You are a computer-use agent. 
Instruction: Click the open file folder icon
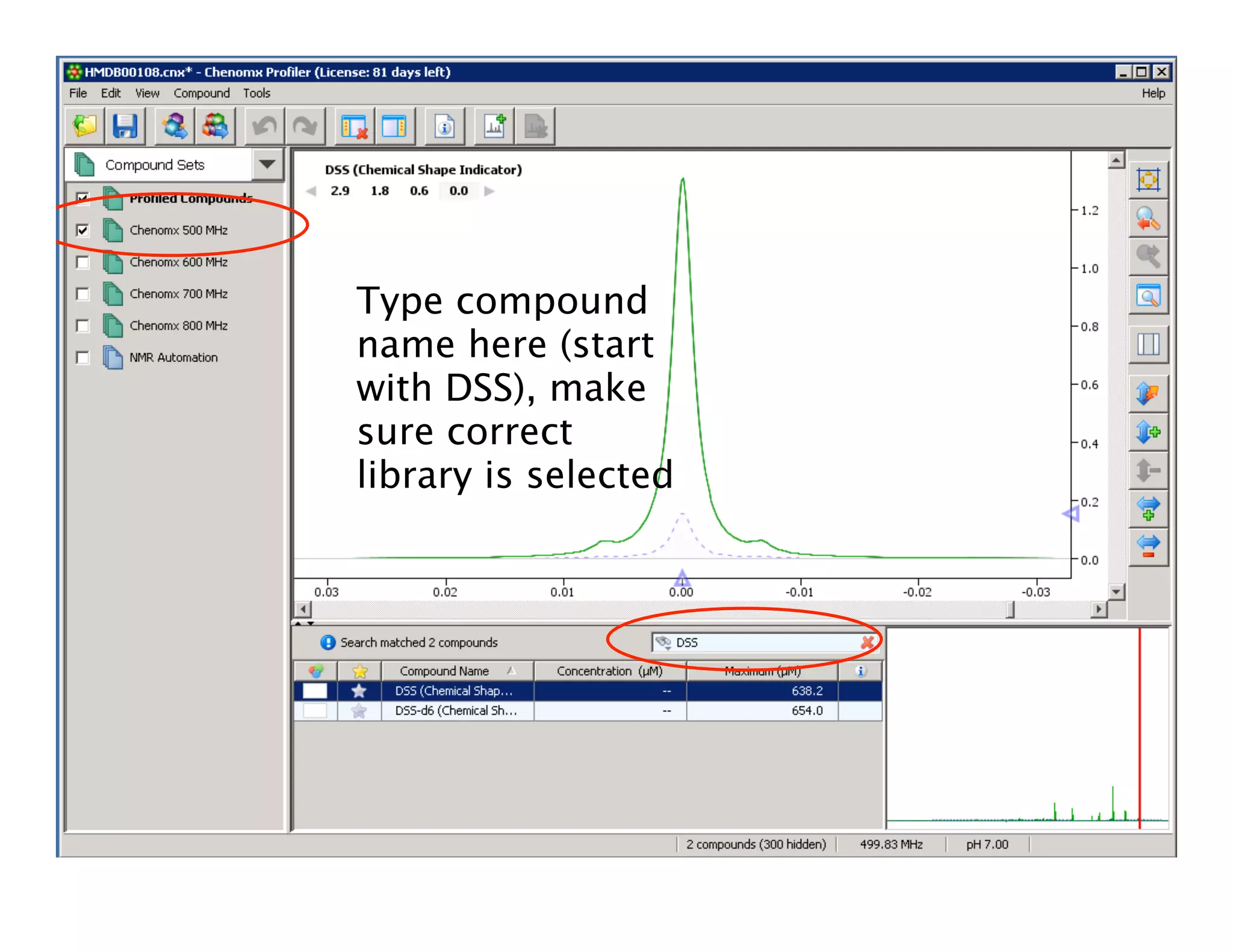(x=85, y=126)
